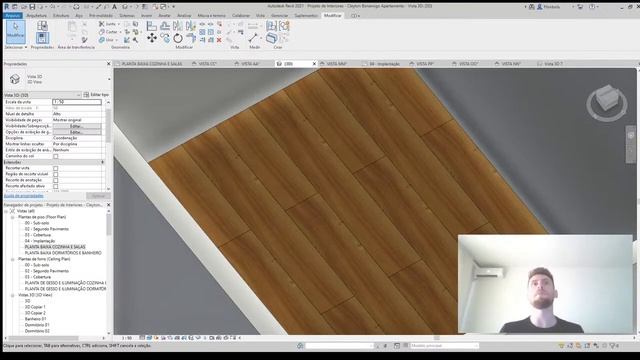640x360 pixels.
Task: Click the ViewCube navigation widget
Action: click(607, 102)
